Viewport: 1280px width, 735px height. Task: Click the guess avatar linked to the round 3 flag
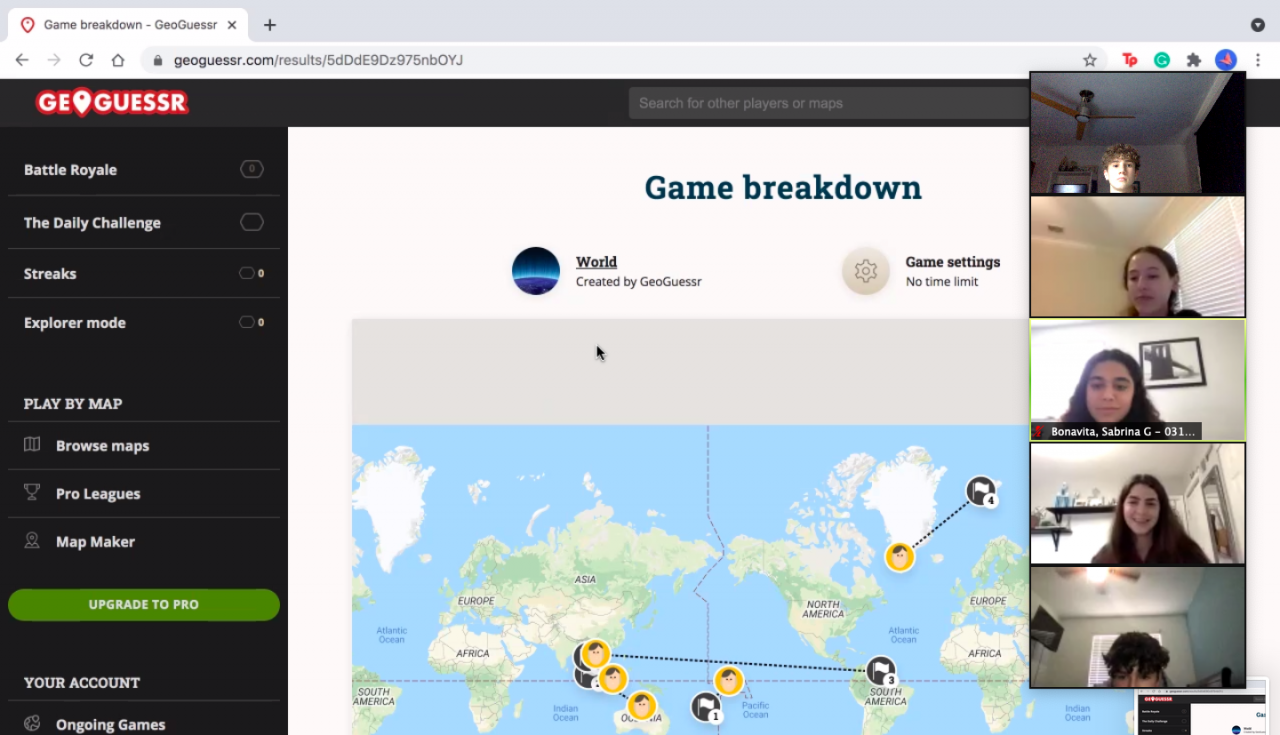596,654
